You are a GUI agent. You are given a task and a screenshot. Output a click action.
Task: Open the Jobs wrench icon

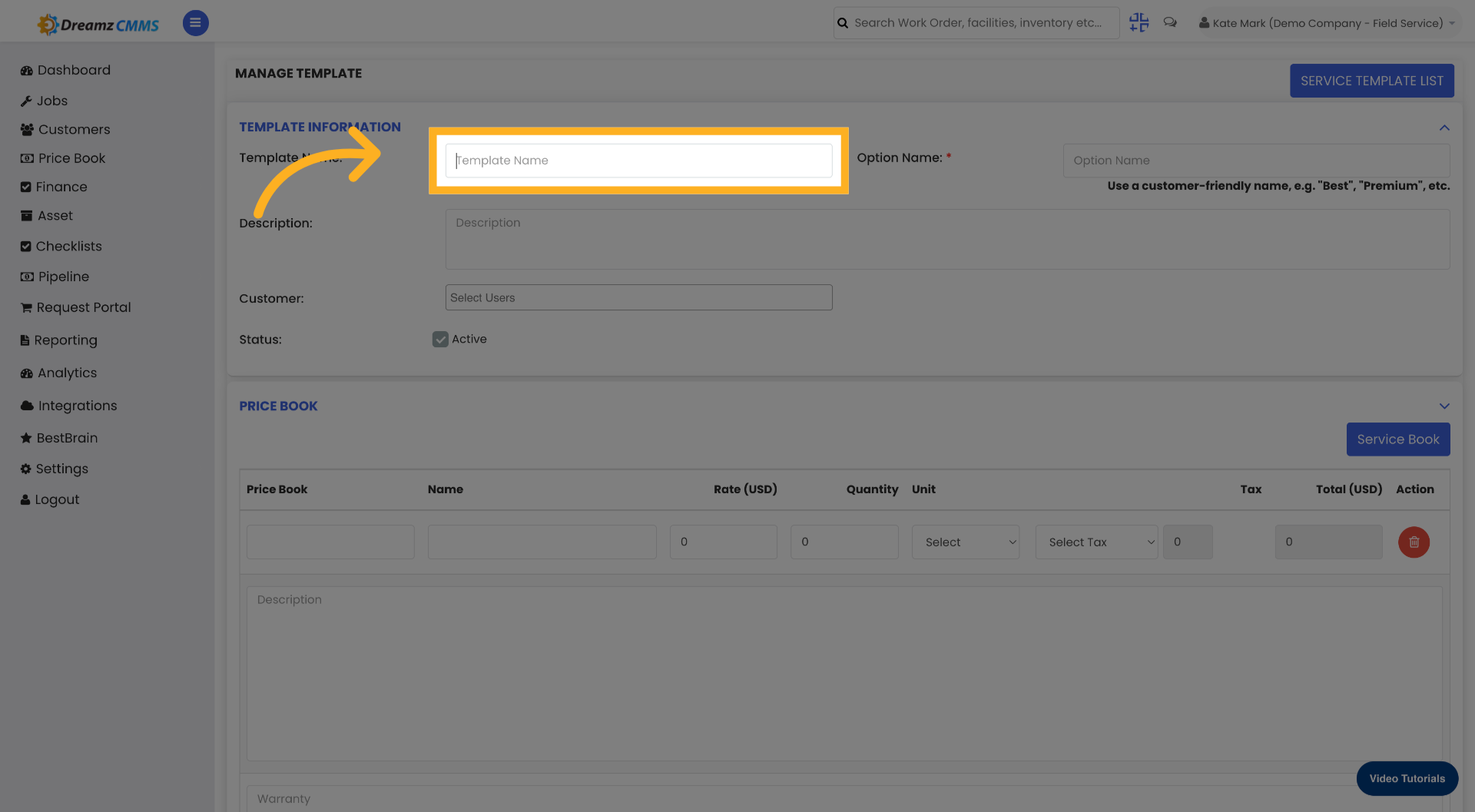[x=26, y=101]
